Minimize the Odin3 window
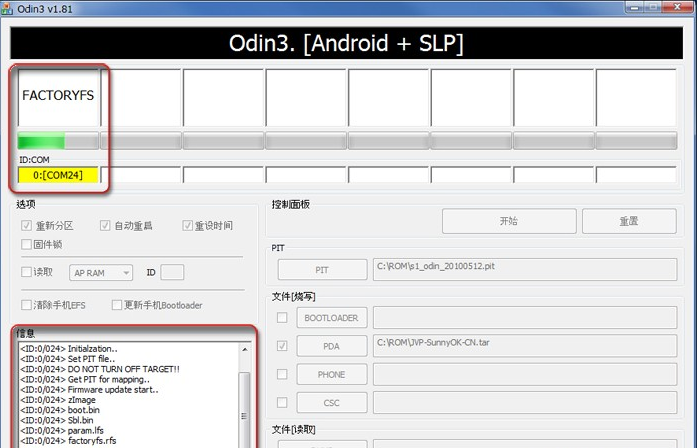 (634, 7)
